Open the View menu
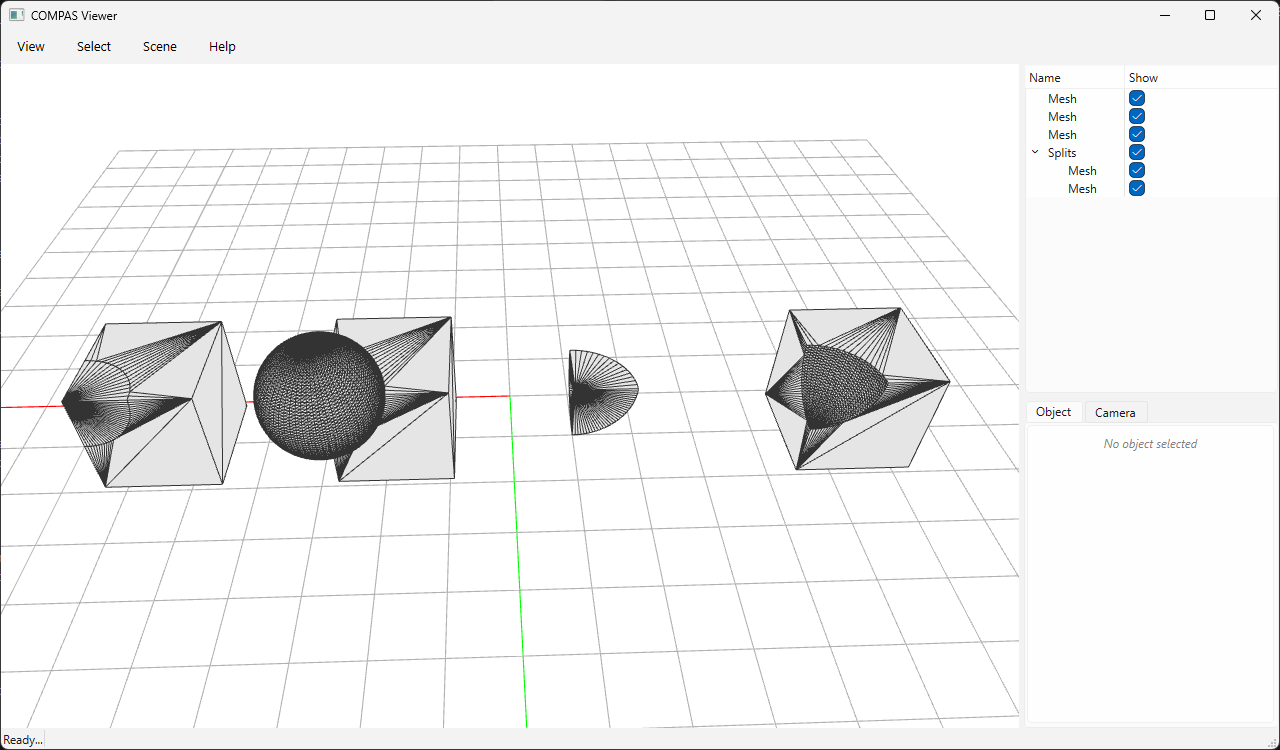 [x=31, y=47]
